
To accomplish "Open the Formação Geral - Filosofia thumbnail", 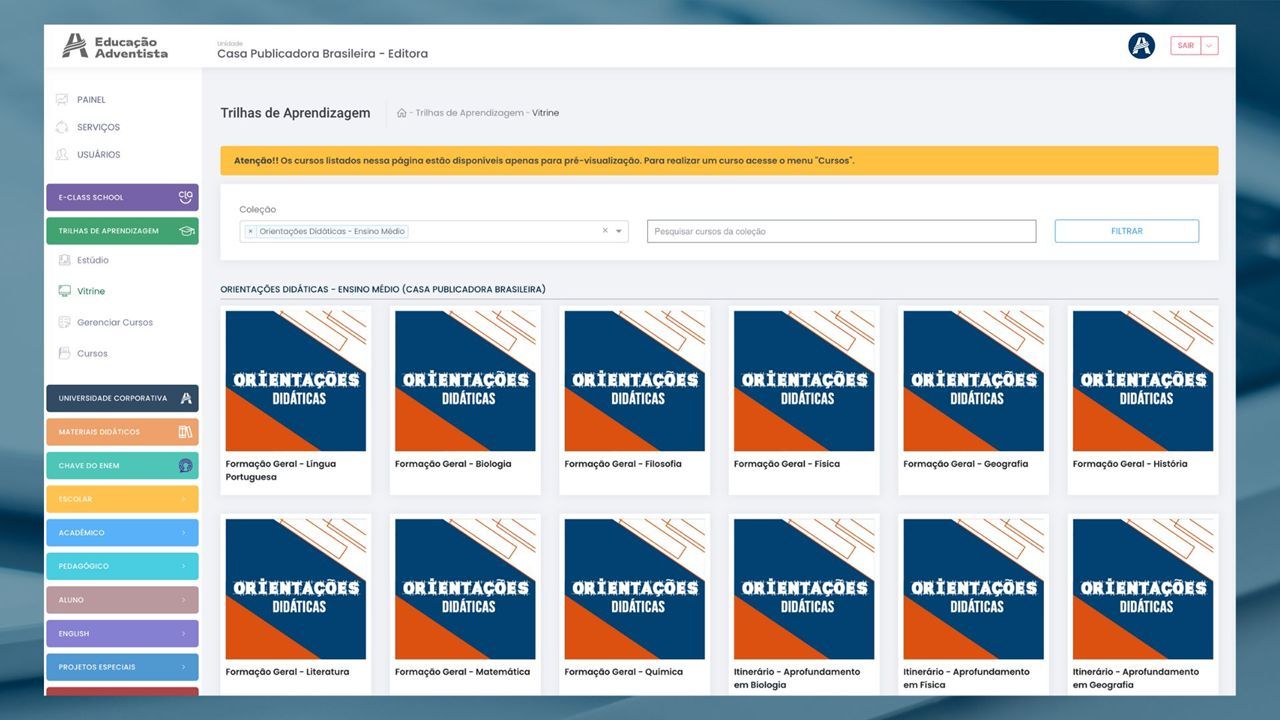I will coord(635,381).
